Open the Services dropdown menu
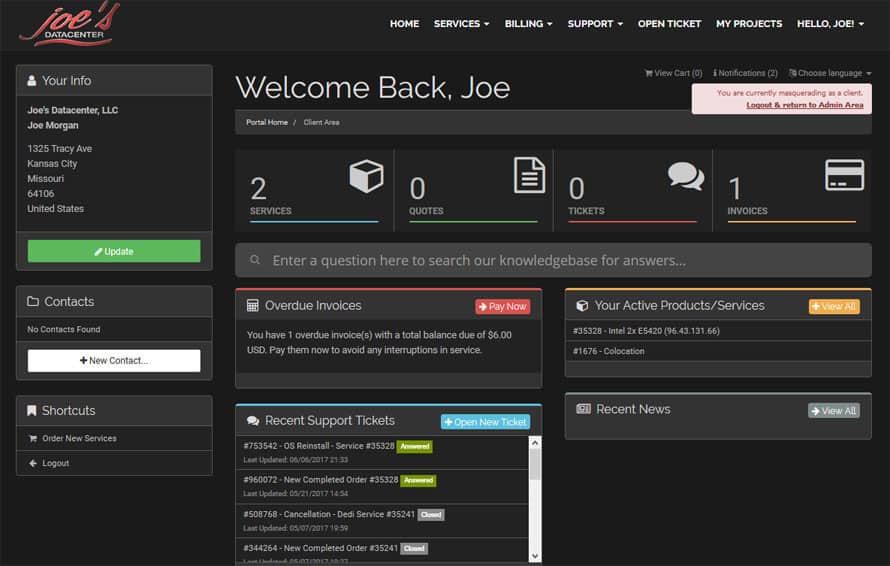 click(x=461, y=24)
